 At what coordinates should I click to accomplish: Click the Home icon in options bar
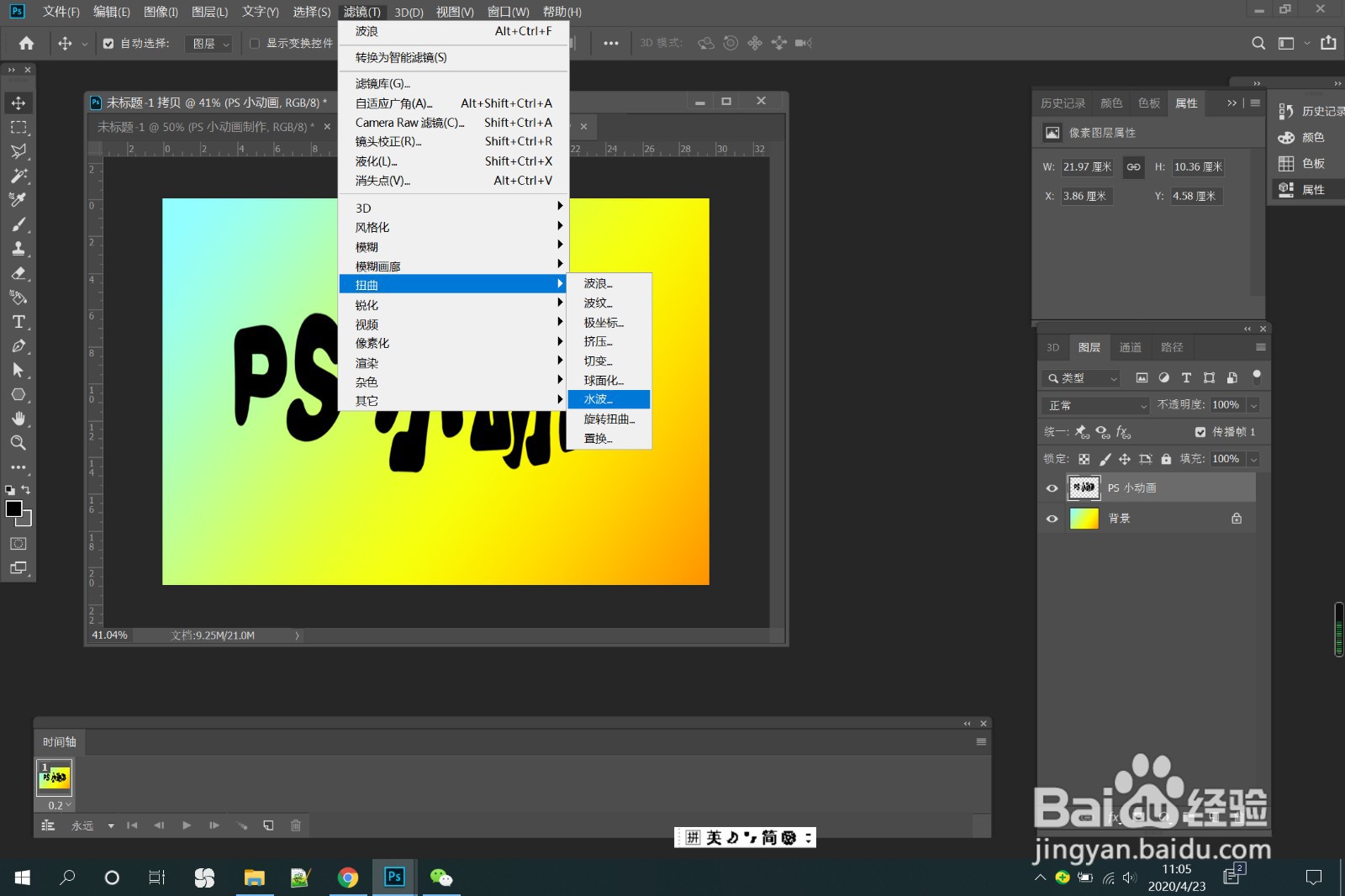[27, 43]
